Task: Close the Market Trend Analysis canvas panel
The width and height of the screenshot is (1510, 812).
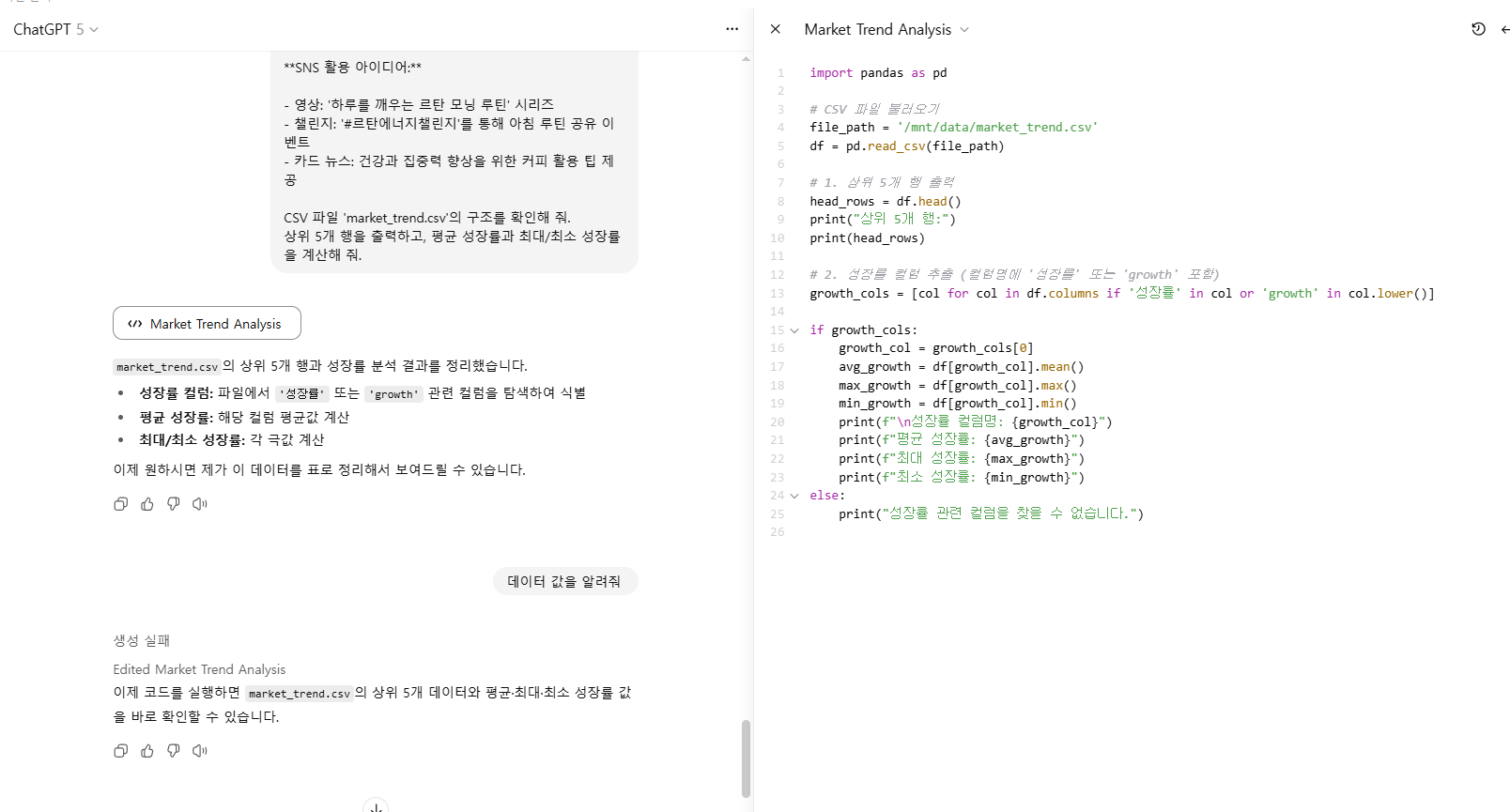Action: pyautogui.click(x=776, y=29)
